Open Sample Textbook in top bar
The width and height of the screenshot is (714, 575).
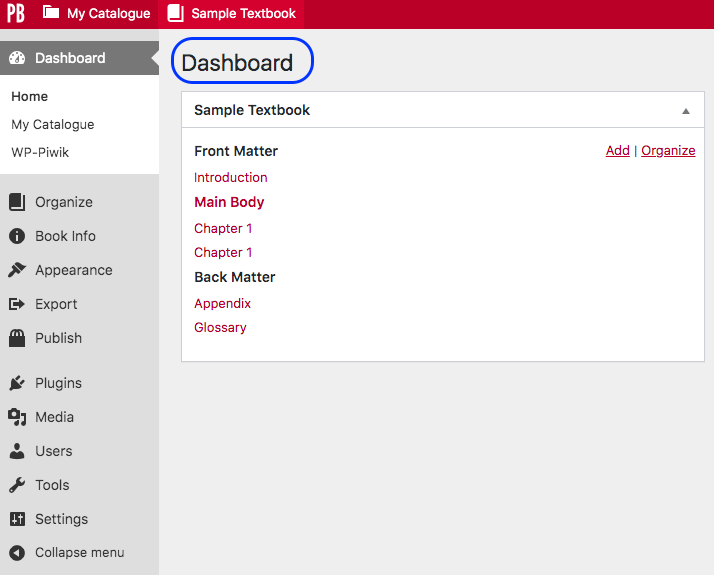[x=243, y=14]
